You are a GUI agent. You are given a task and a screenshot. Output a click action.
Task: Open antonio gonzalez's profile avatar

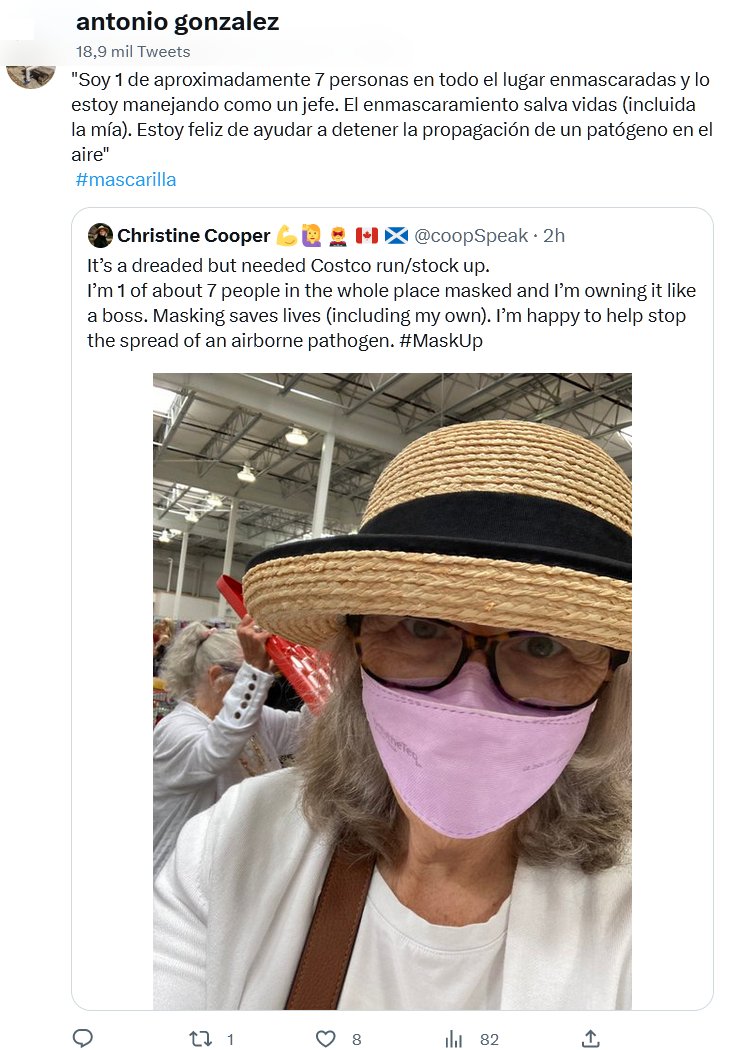click(x=31, y=73)
